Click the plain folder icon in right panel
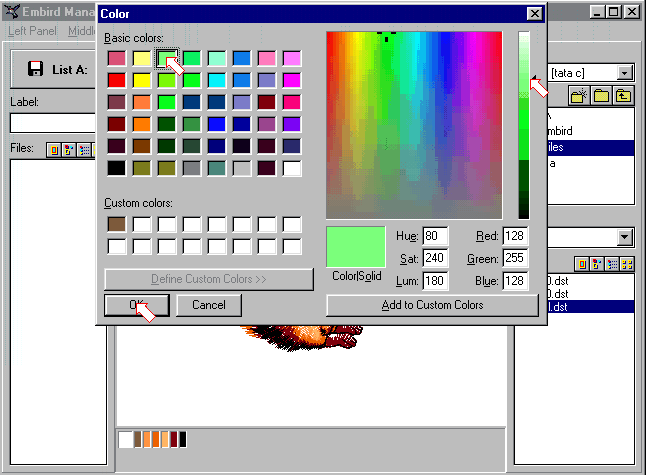 pyautogui.click(x=601, y=96)
